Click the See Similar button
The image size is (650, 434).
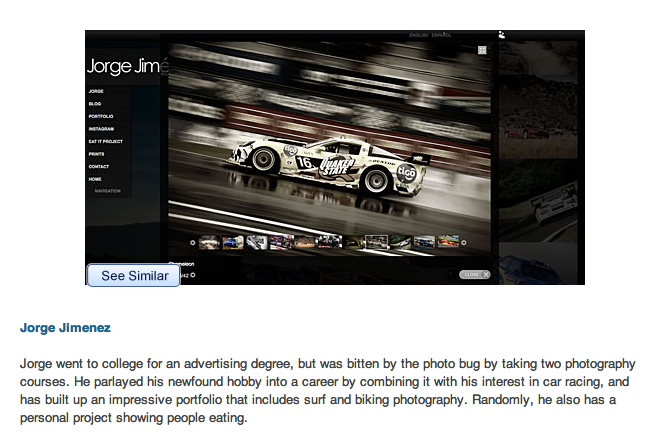coord(133,275)
